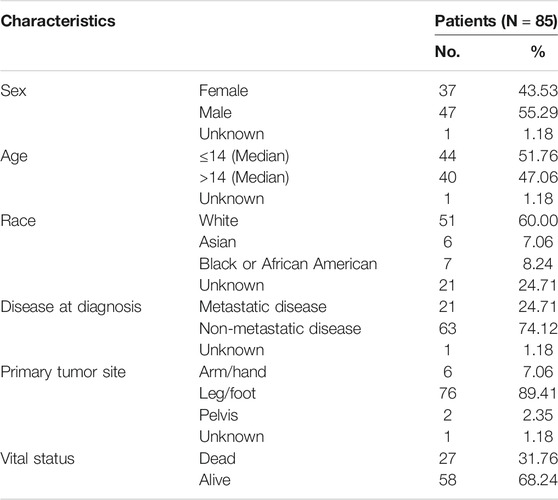Viewport: 558px width, 500px height.
Task: Click the ≤14 (Median) age entry
Action: tap(244, 156)
